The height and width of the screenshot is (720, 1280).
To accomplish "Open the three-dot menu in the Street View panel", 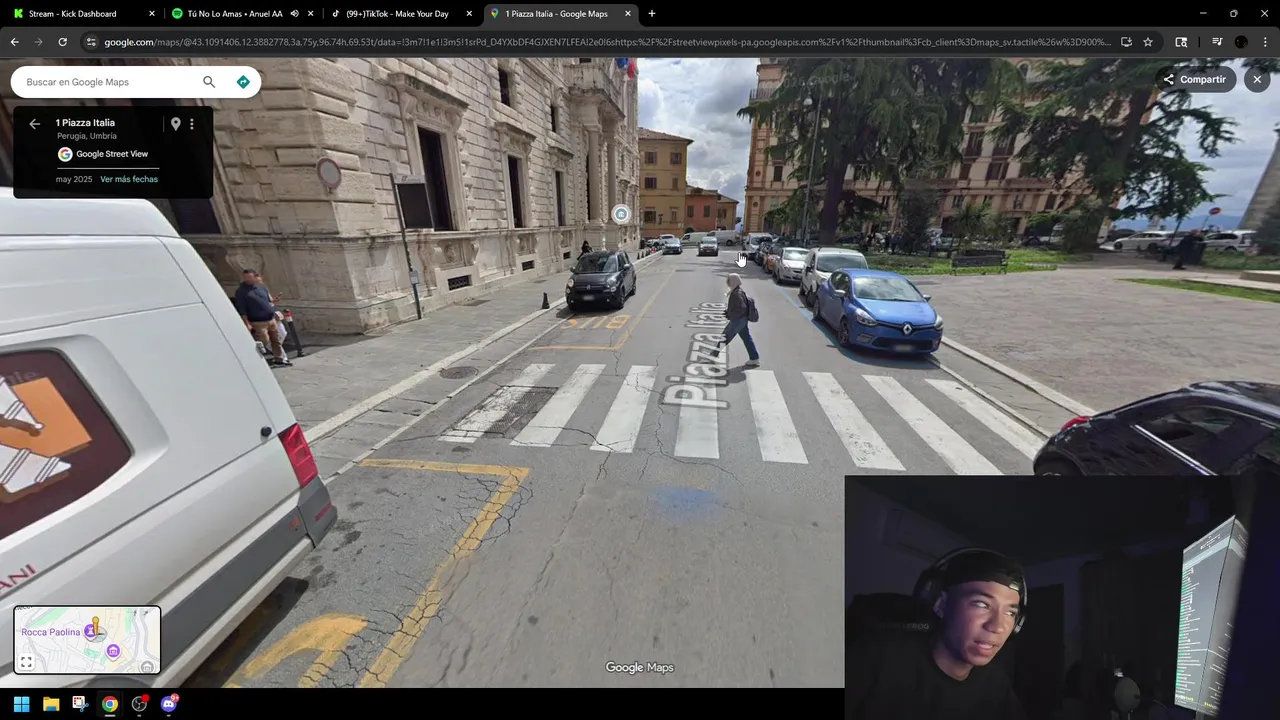I will coord(192,124).
